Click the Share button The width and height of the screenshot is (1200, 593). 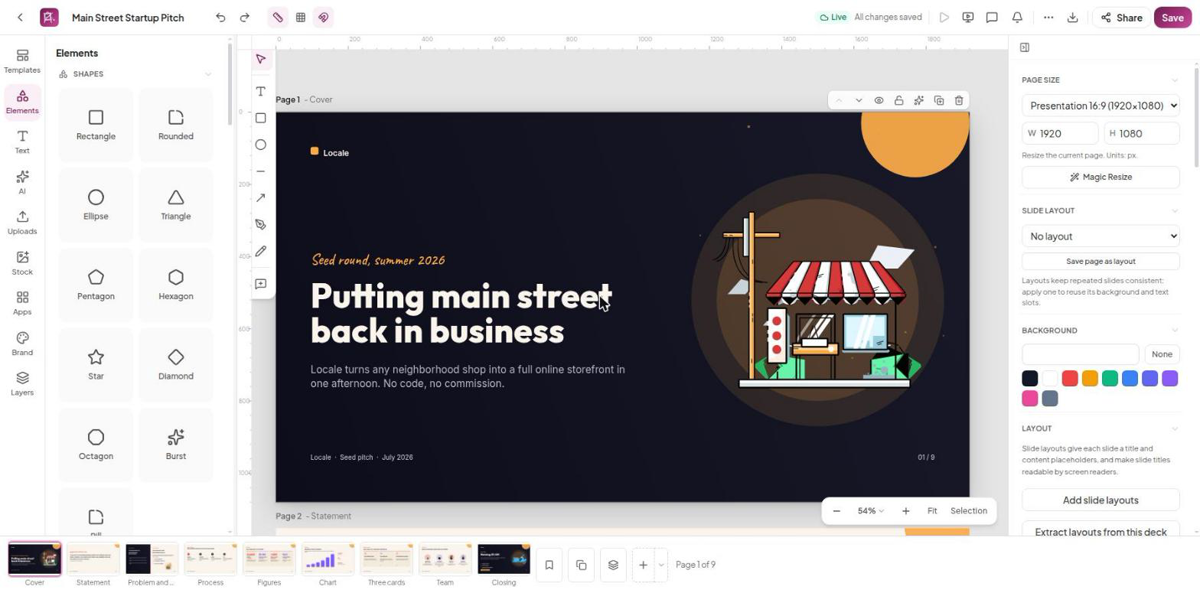1121,17
